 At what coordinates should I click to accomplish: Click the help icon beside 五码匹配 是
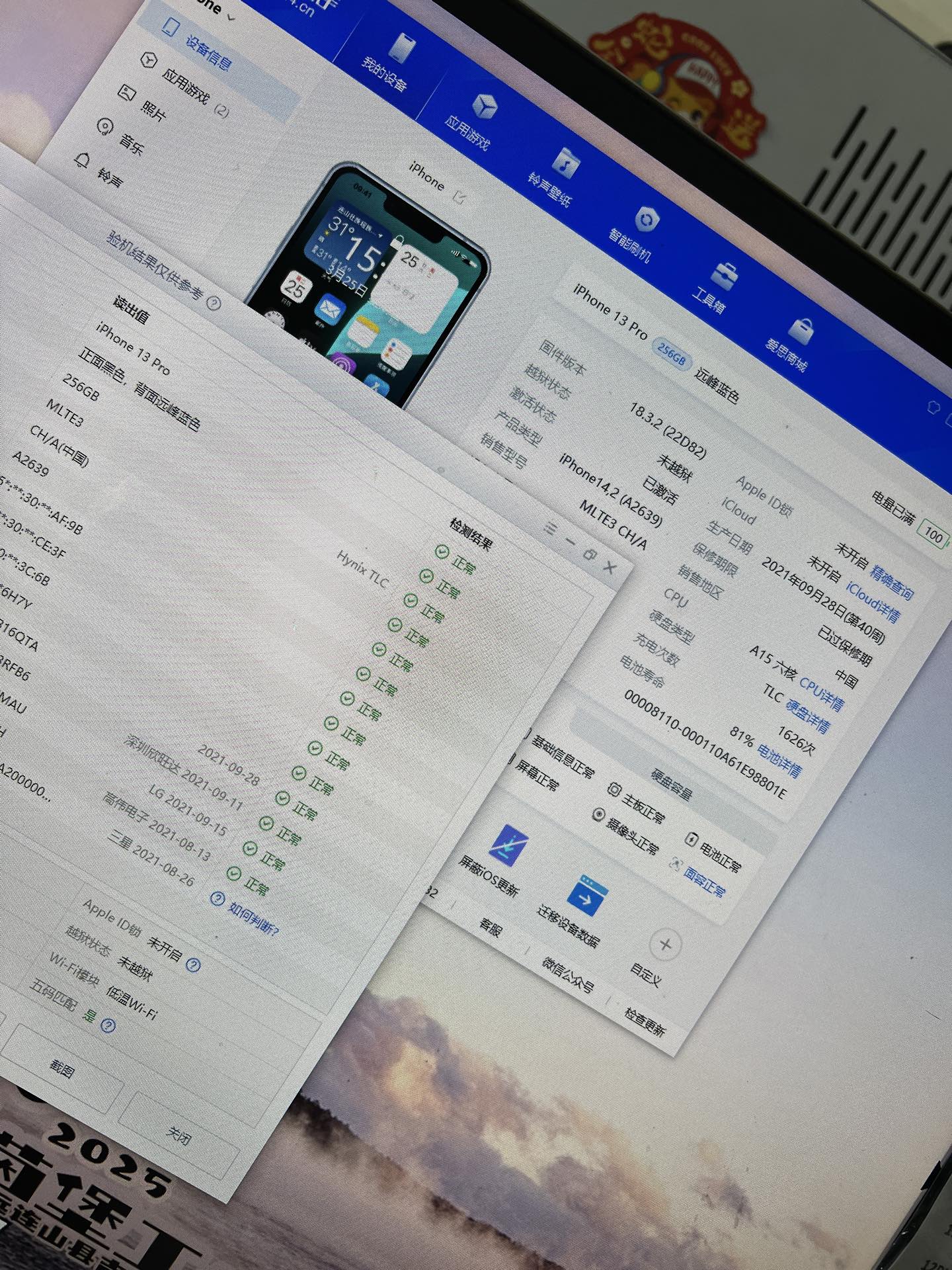108,1026
